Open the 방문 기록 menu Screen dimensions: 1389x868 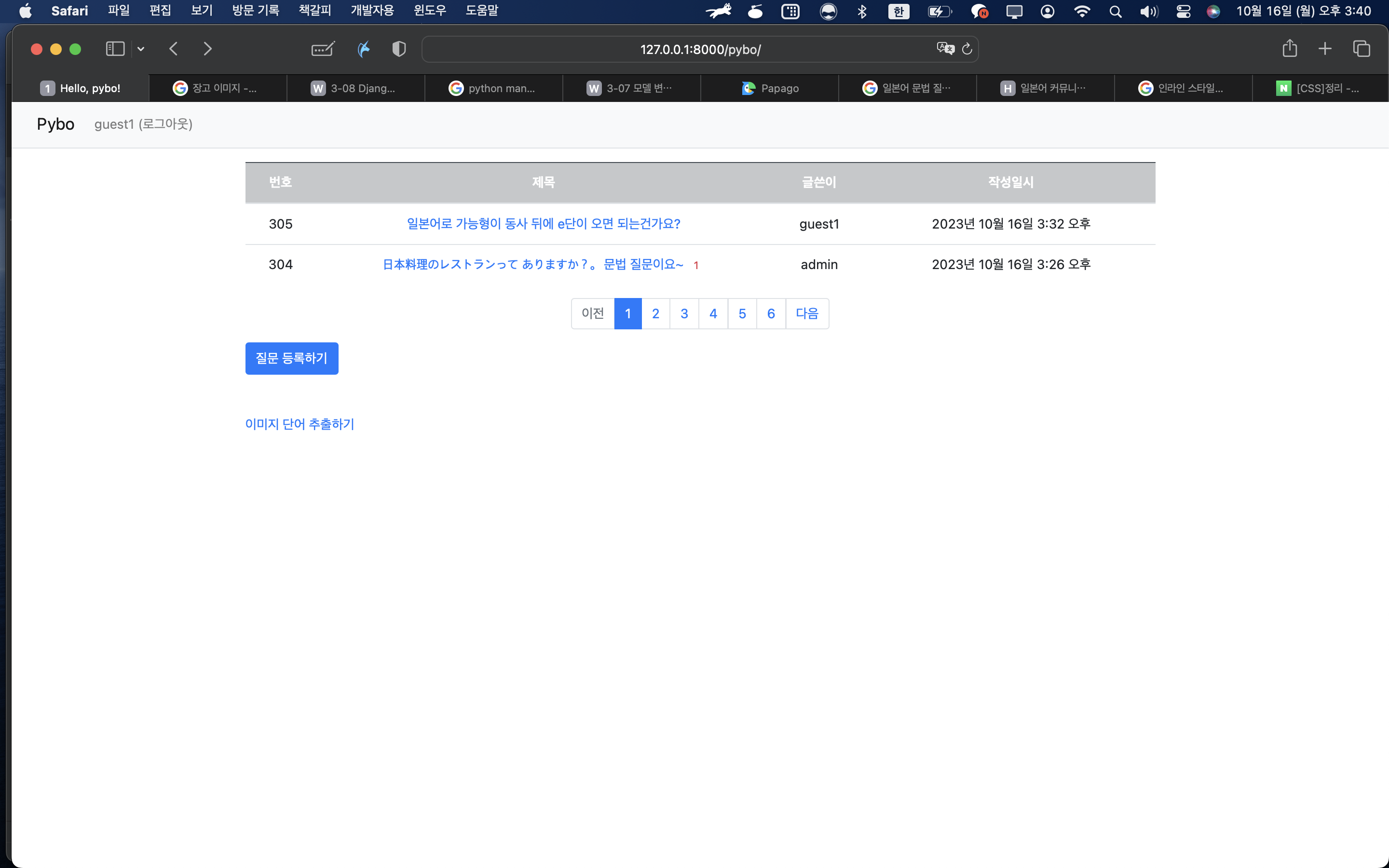pos(256,11)
